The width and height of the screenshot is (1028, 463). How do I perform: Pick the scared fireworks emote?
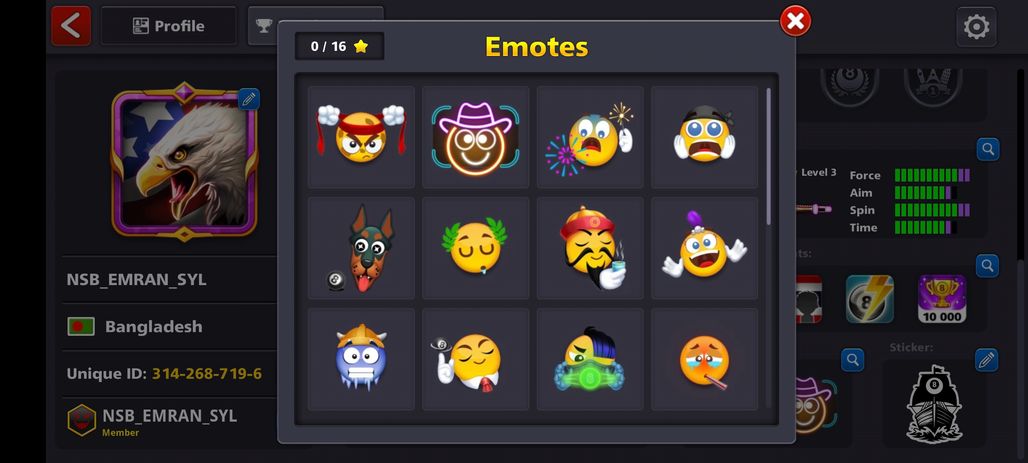tap(590, 137)
